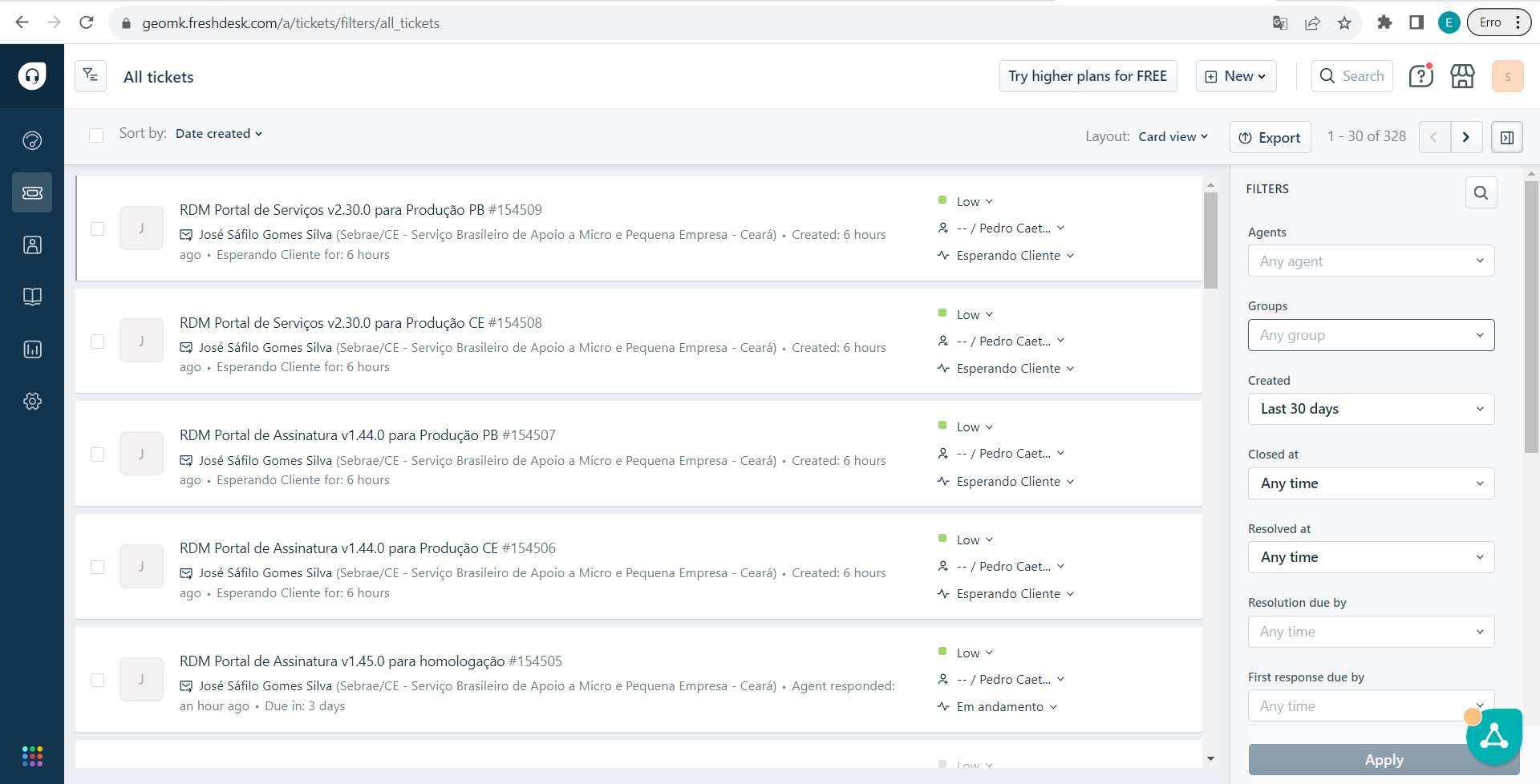Open the Solutions book icon in sidebar

[32, 297]
